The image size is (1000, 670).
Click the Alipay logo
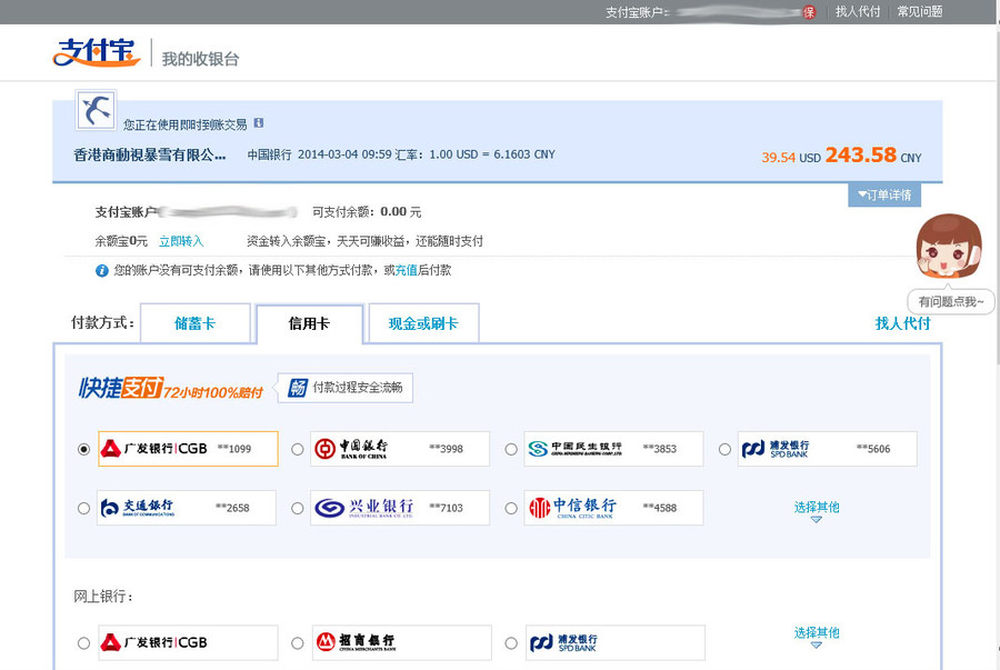pyautogui.click(x=96, y=52)
